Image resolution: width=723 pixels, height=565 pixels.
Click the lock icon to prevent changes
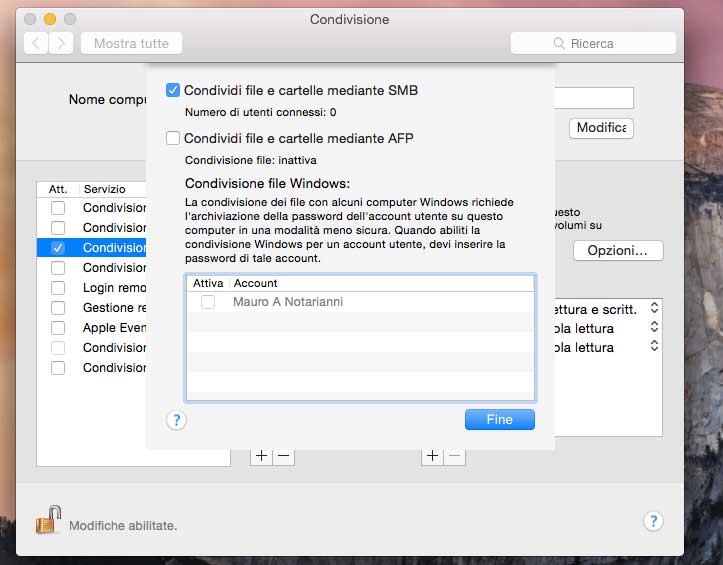pos(48,519)
